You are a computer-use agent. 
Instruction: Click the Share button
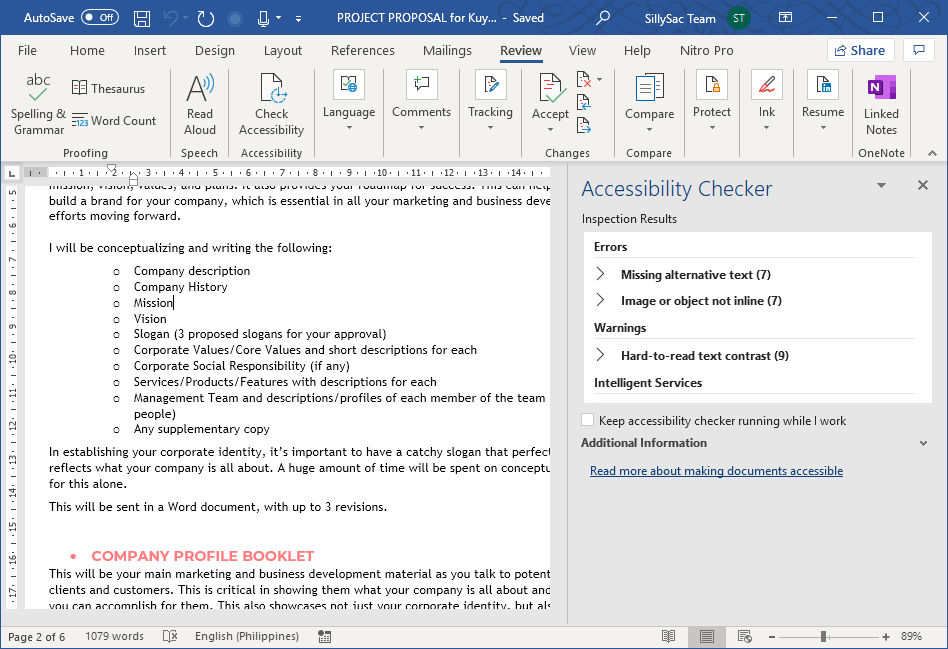[x=860, y=50]
